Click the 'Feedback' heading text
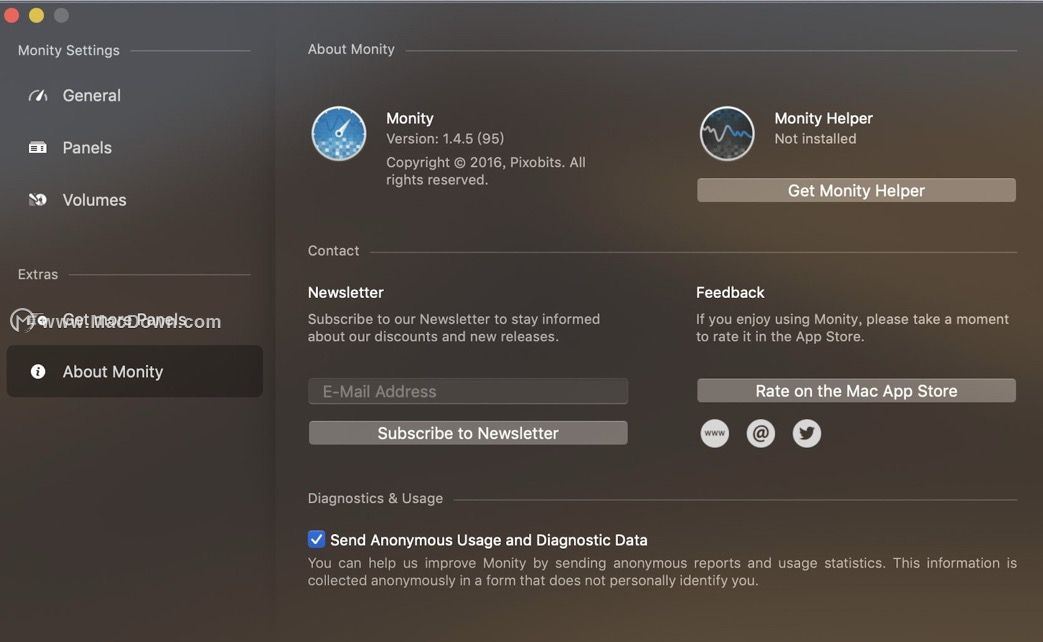The image size is (1043, 642). click(x=730, y=292)
